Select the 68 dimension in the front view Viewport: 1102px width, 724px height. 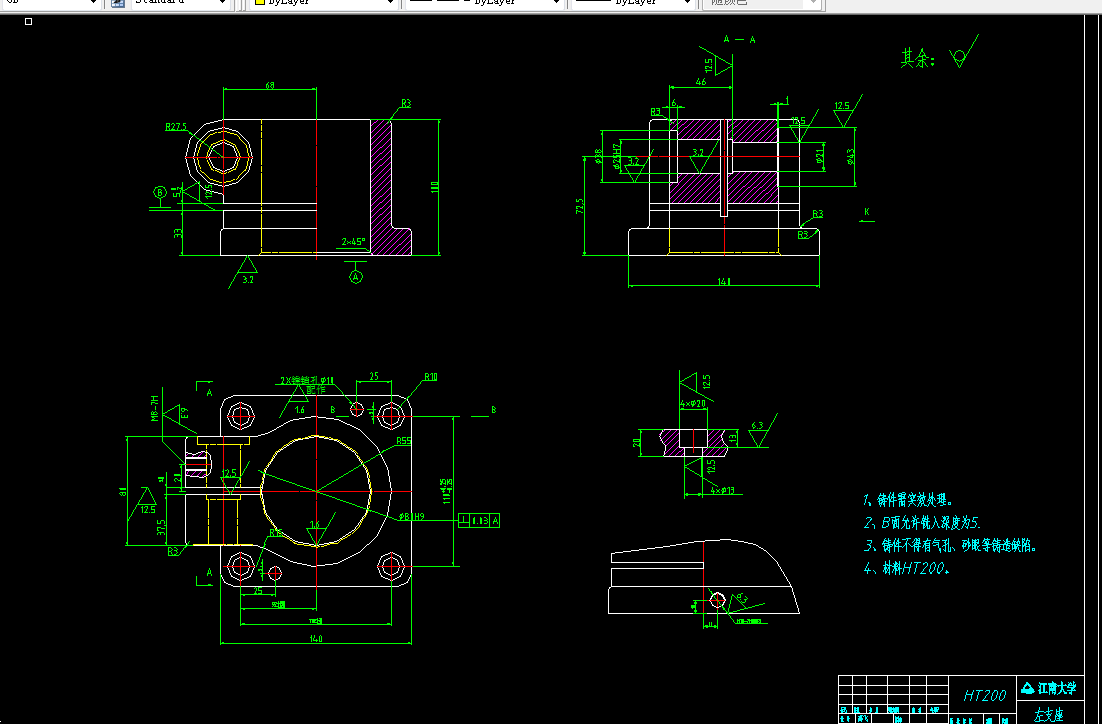tap(270, 85)
